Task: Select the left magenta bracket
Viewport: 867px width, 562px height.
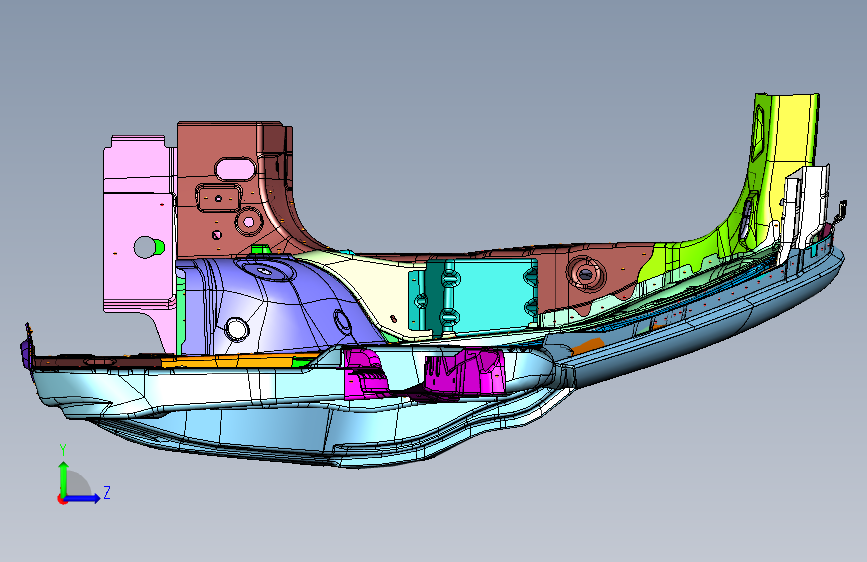Action: coord(364,372)
